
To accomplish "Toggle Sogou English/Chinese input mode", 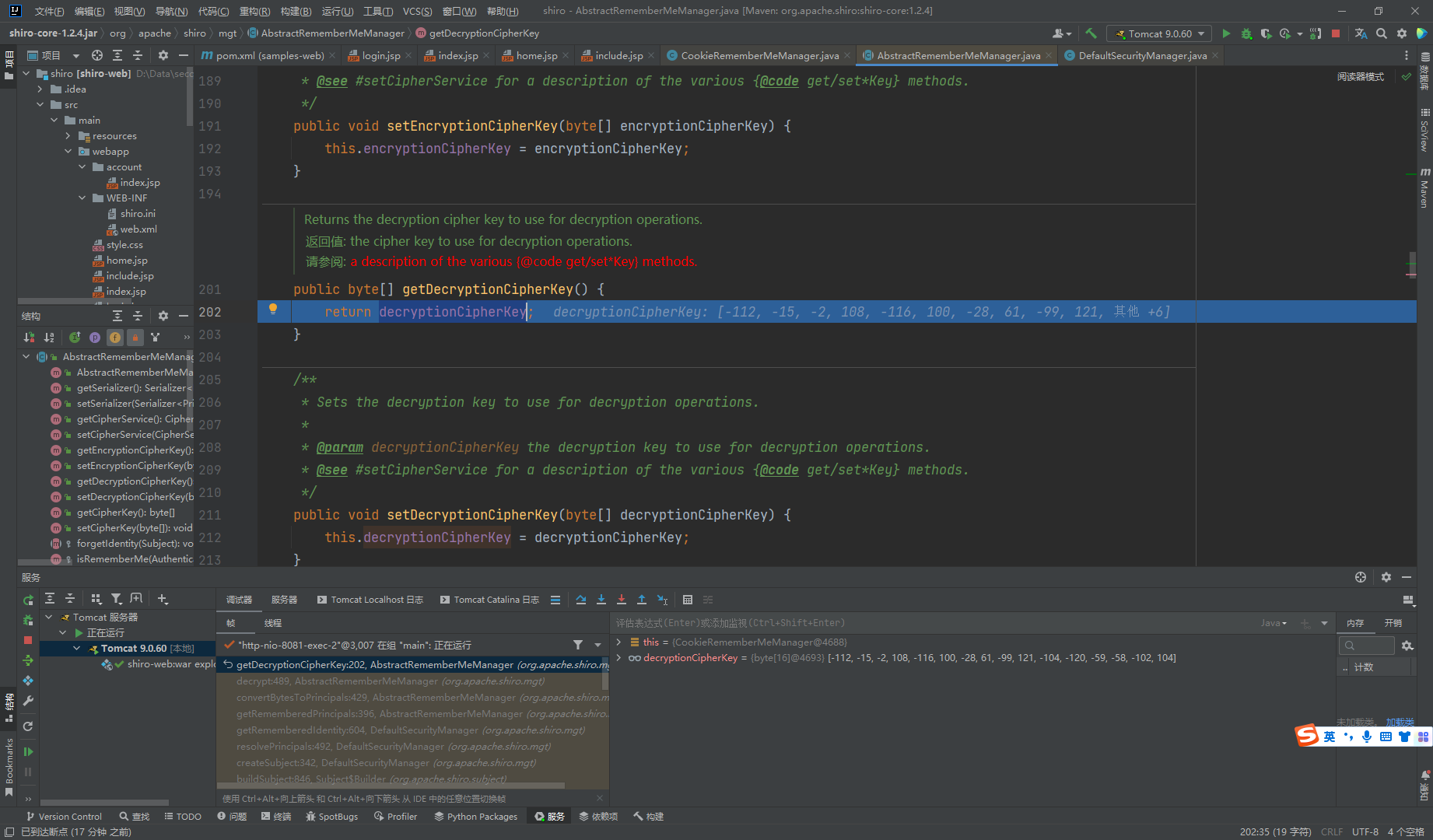I will pos(1330,737).
